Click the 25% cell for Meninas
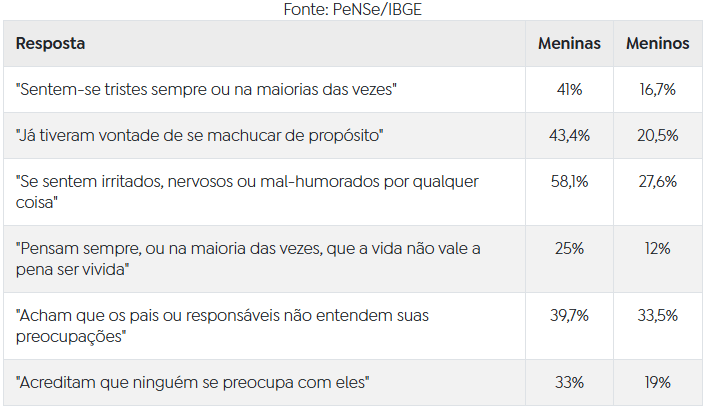The height and width of the screenshot is (411, 708). 569,248
